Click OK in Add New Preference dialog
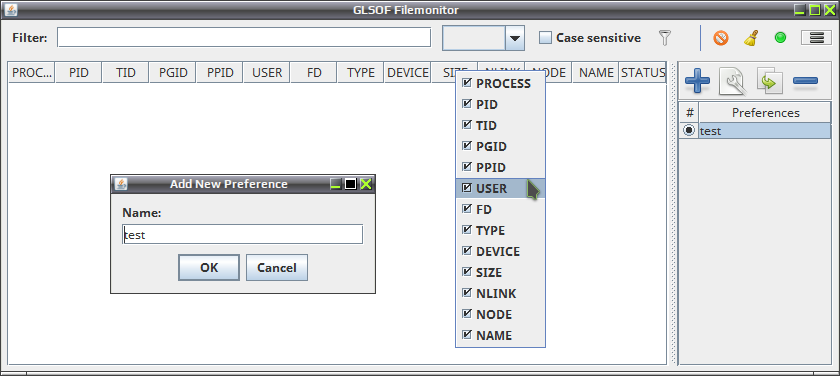This screenshot has width=840, height=376. 209,267
